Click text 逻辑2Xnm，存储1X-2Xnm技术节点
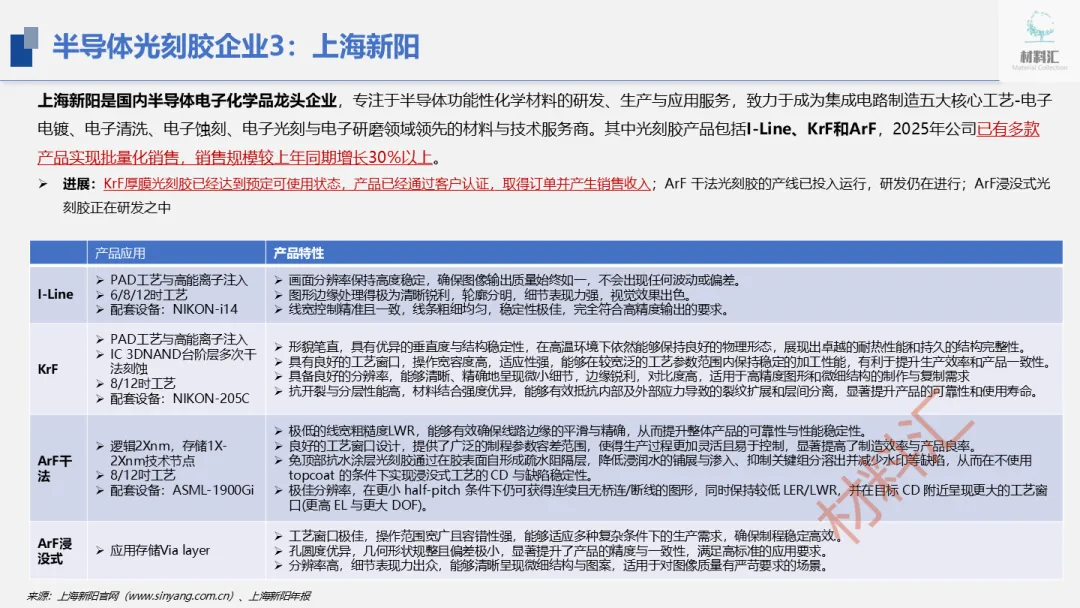 point(168,453)
